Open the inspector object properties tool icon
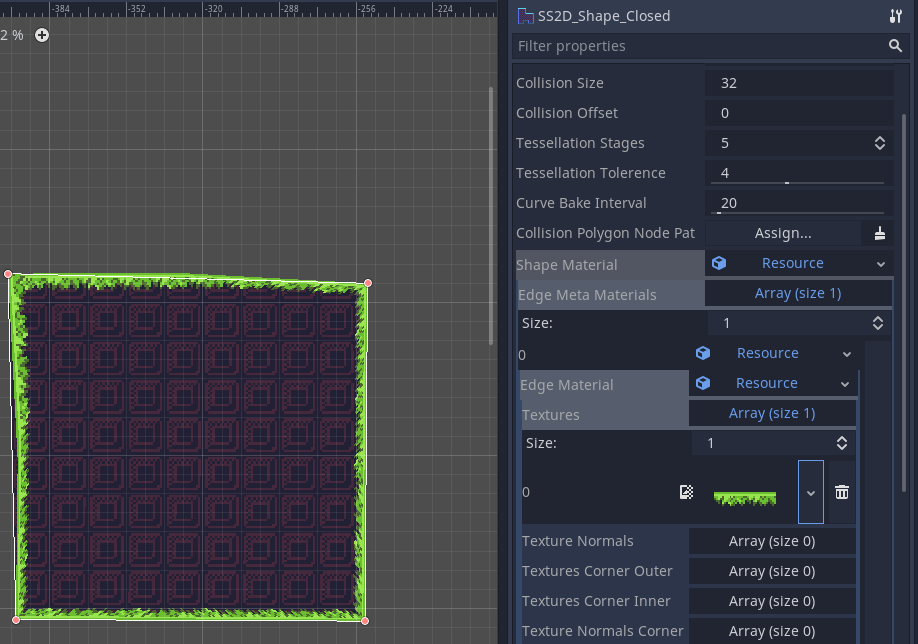Screen dimensions: 918x644 895,16
